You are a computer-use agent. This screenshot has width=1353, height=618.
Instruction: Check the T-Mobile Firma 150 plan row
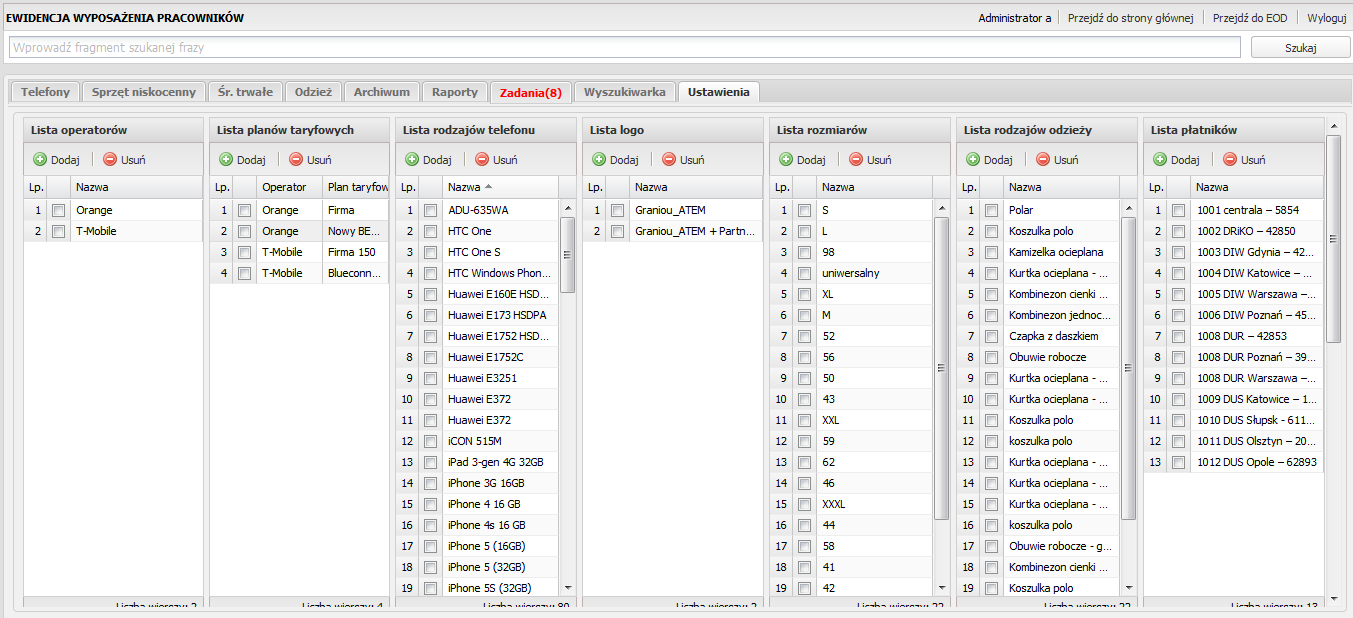244,252
